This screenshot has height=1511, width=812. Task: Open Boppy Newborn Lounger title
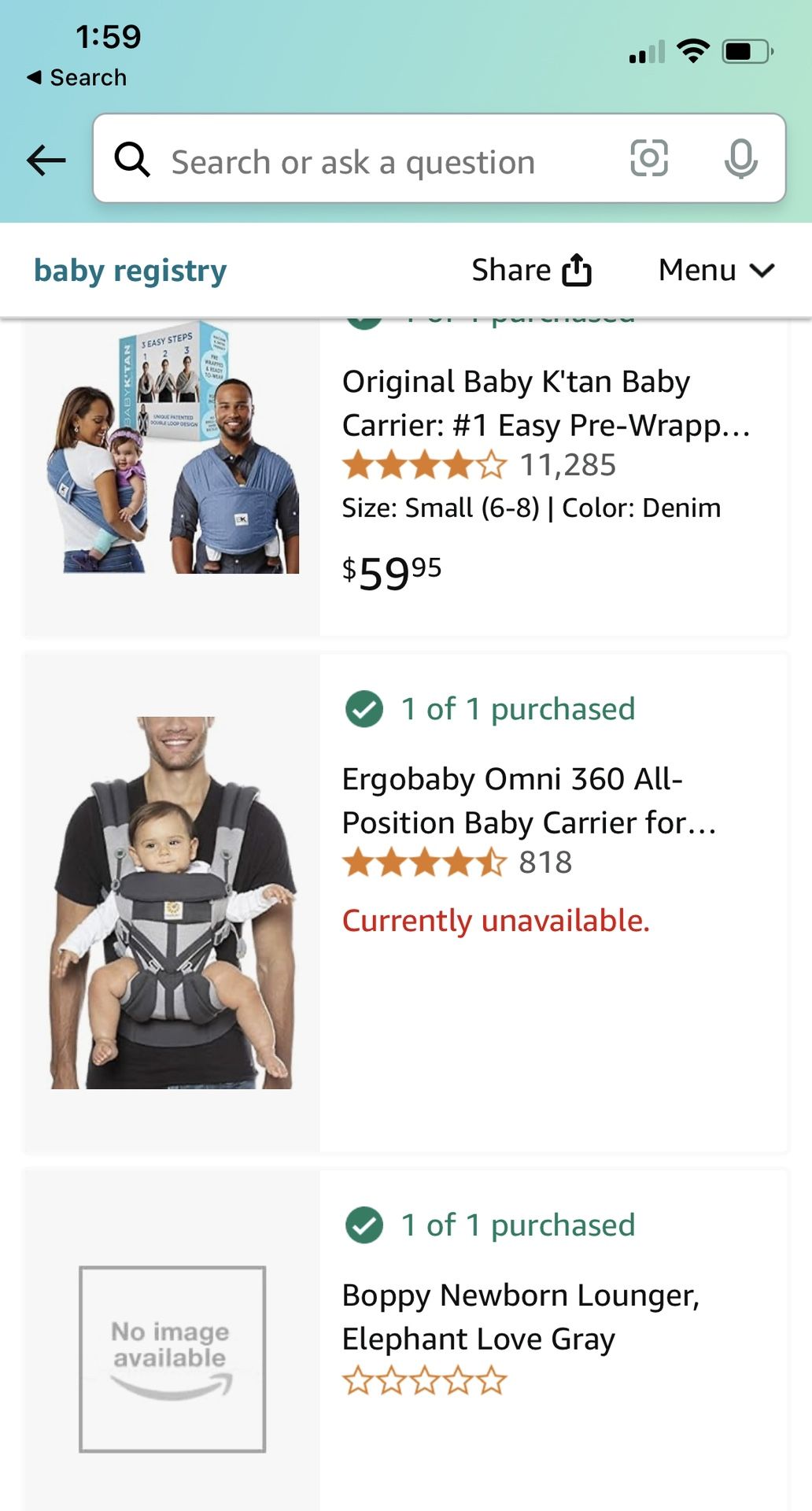click(x=520, y=1317)
